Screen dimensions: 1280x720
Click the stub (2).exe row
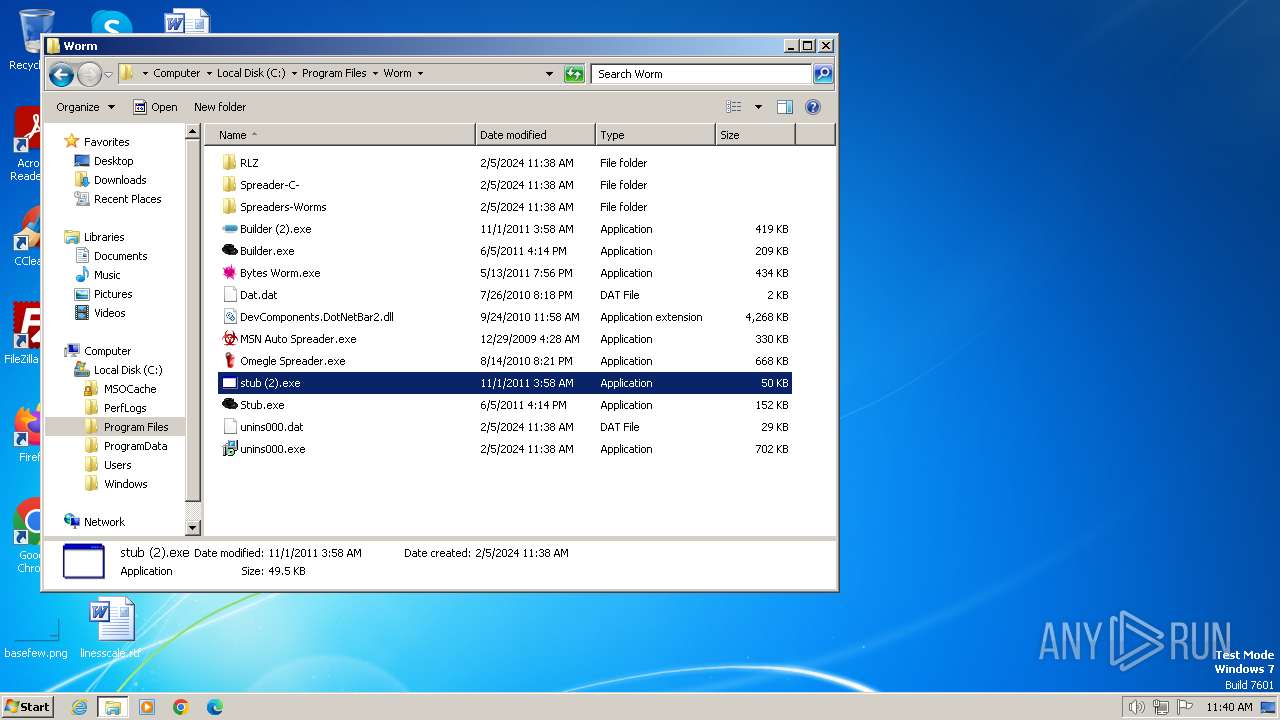pos(505,383)
